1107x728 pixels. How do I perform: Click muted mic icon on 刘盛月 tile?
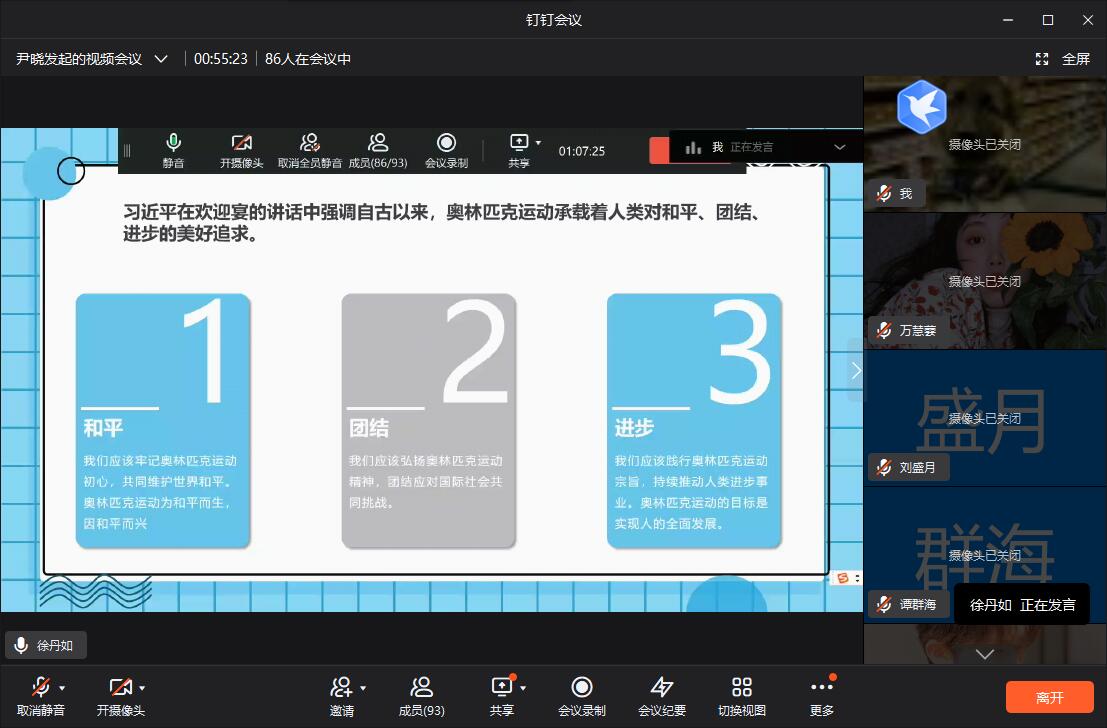pyautogui.click(x=884, y=467)
